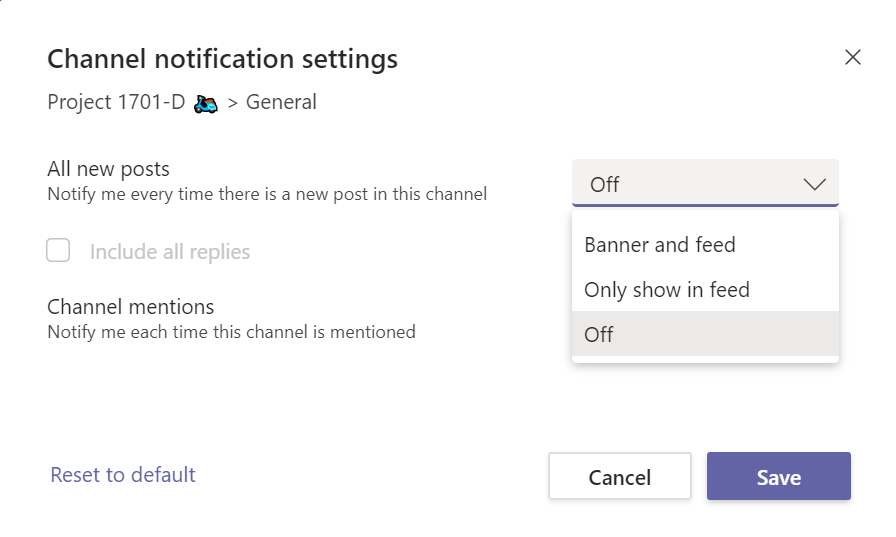Click the channel mentioned description text
This screenshot has height=537, width=896.
tap(231, 331)
